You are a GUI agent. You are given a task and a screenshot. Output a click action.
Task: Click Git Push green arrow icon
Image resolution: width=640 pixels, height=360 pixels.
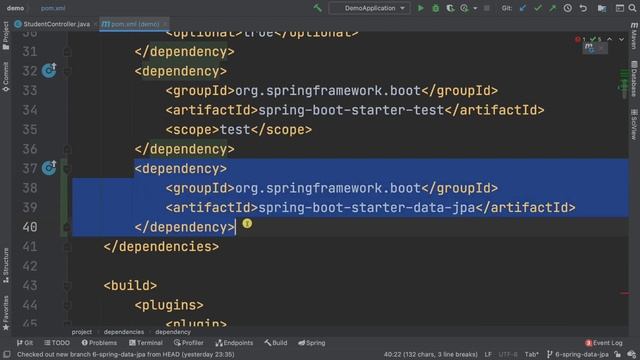552,8
